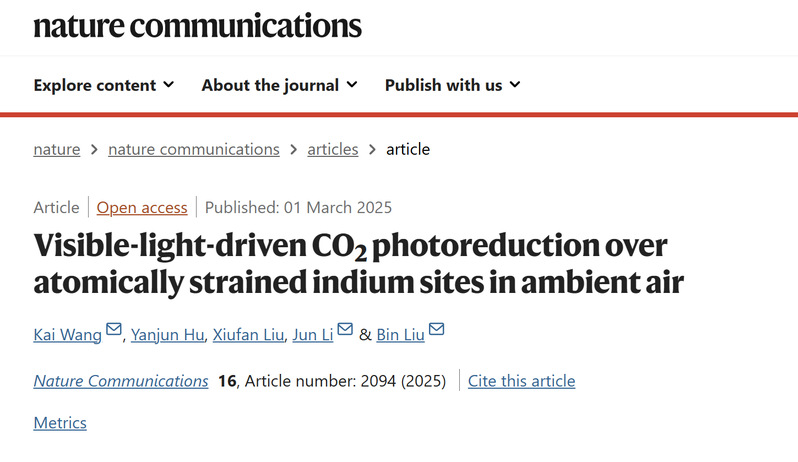
Task: Open author Kai Wang's profile
Action: 67,334
